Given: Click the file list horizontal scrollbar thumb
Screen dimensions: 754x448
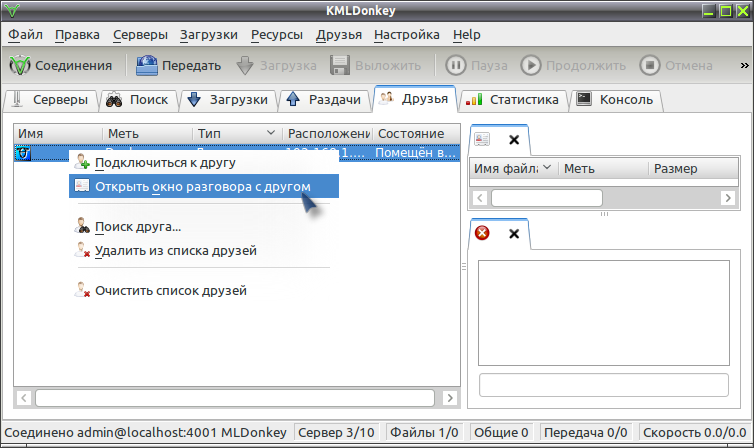Looking at the screenshot, I should tap(547, 198).
